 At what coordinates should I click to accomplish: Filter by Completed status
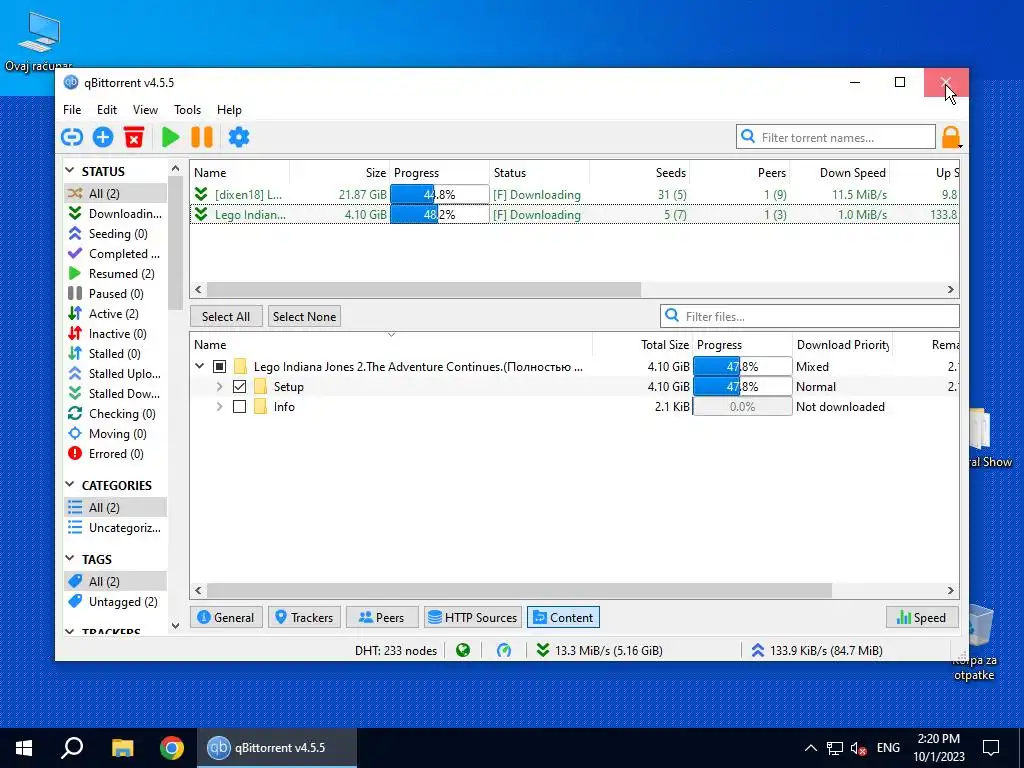[x=115, y=253]
